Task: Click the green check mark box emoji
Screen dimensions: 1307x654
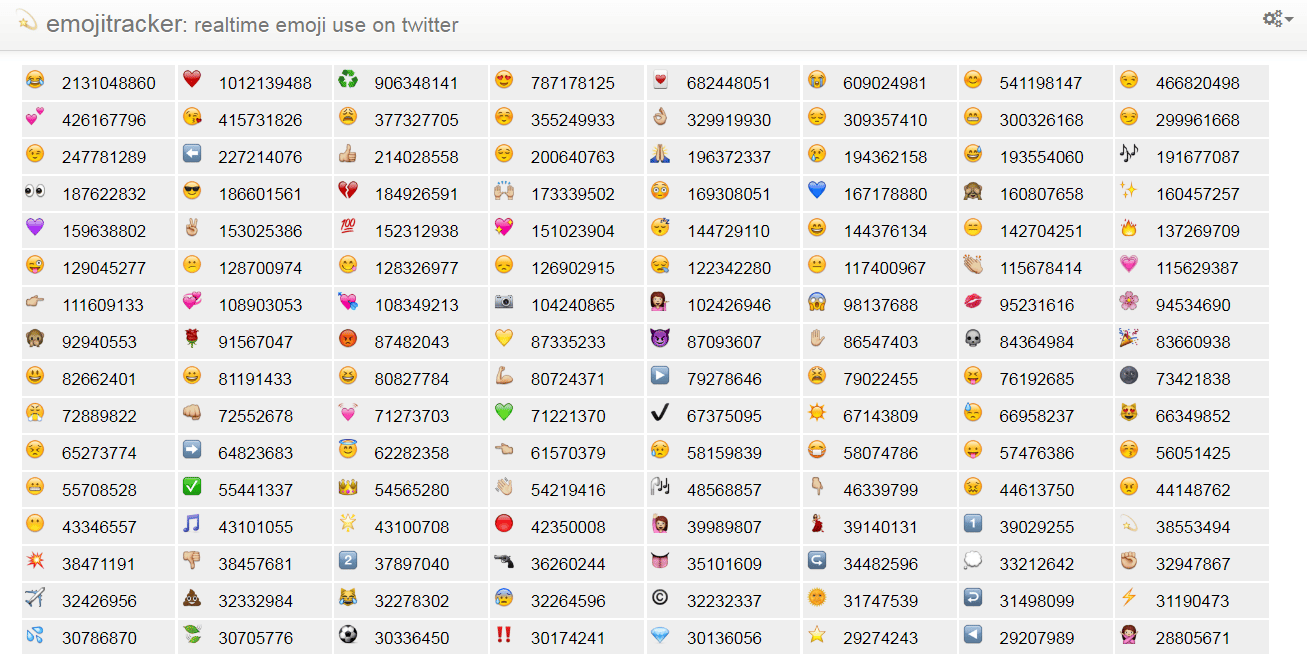Action: point(192,489)
